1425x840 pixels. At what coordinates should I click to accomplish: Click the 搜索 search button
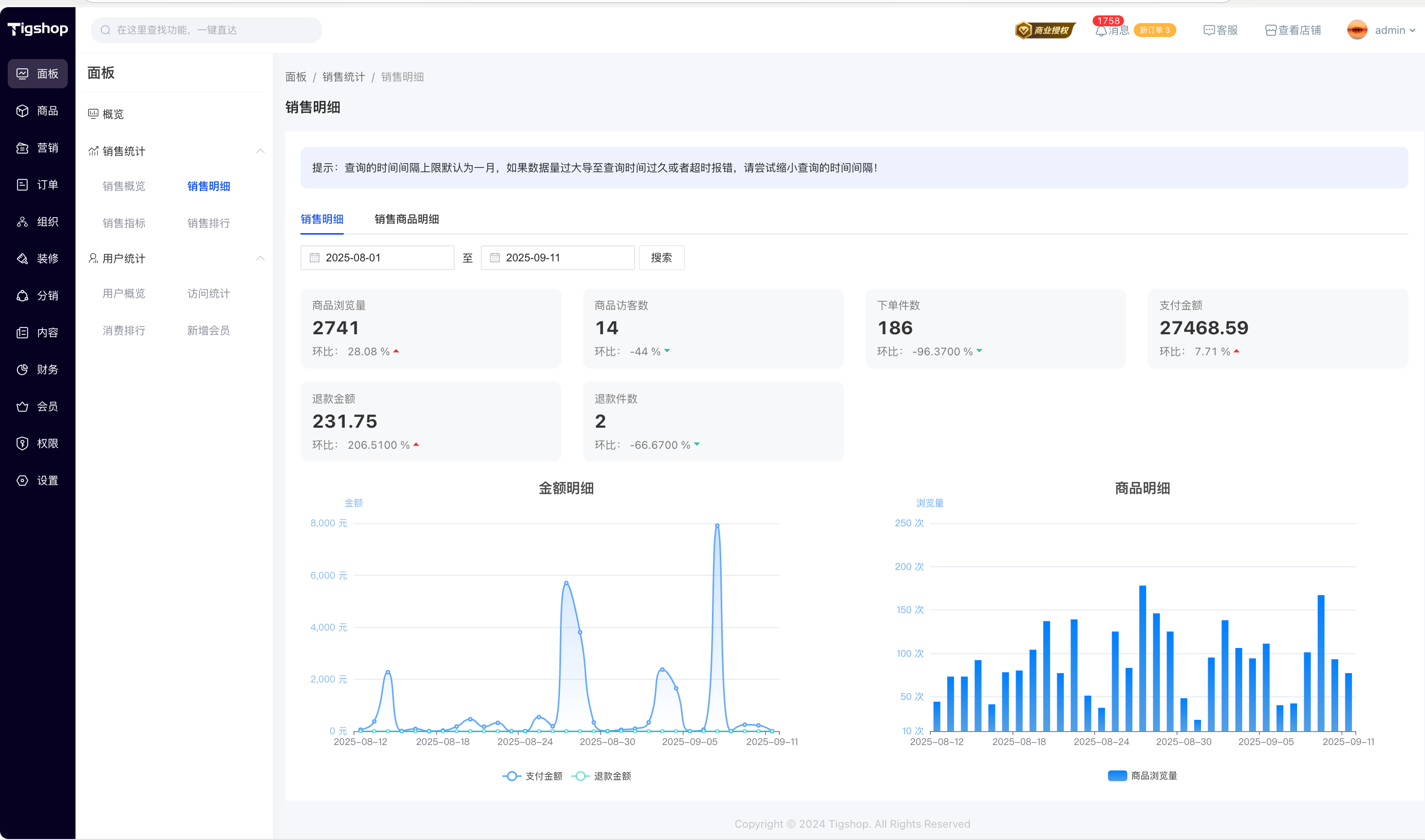[x=661, y=258]
